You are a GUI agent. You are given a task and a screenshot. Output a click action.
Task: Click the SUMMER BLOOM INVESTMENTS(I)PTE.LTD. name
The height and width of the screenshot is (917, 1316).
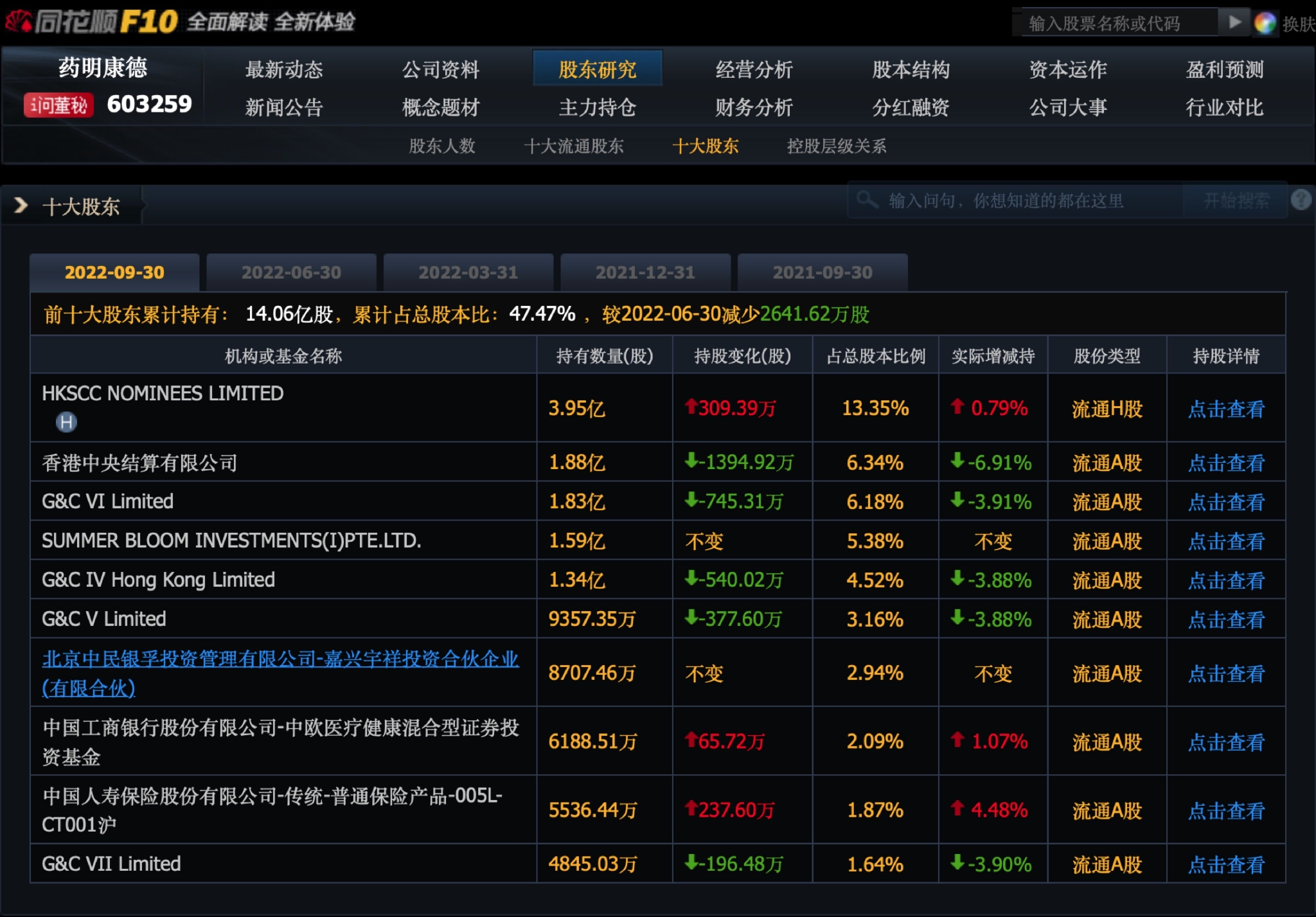[231, 540]
